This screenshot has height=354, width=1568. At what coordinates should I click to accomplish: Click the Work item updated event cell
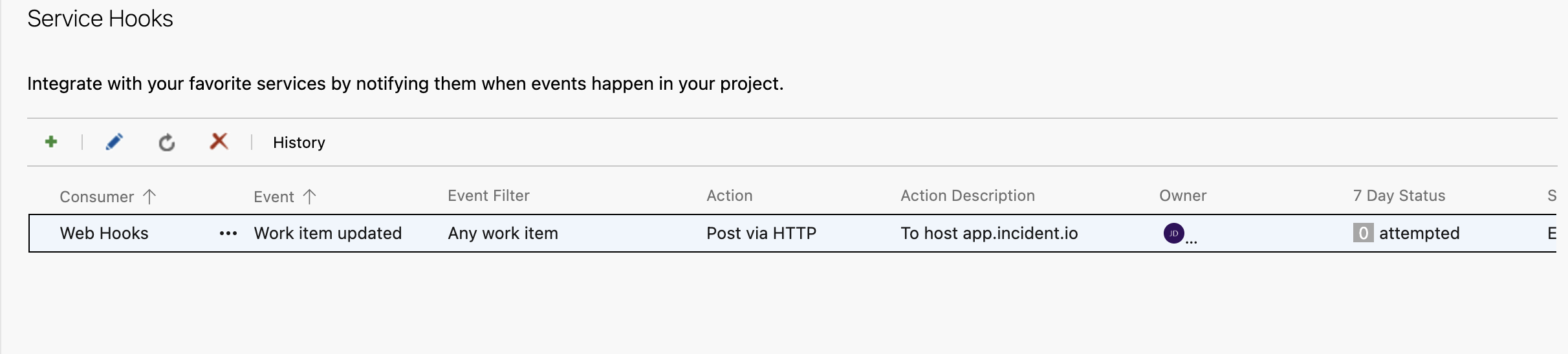[x=327, y=233]
